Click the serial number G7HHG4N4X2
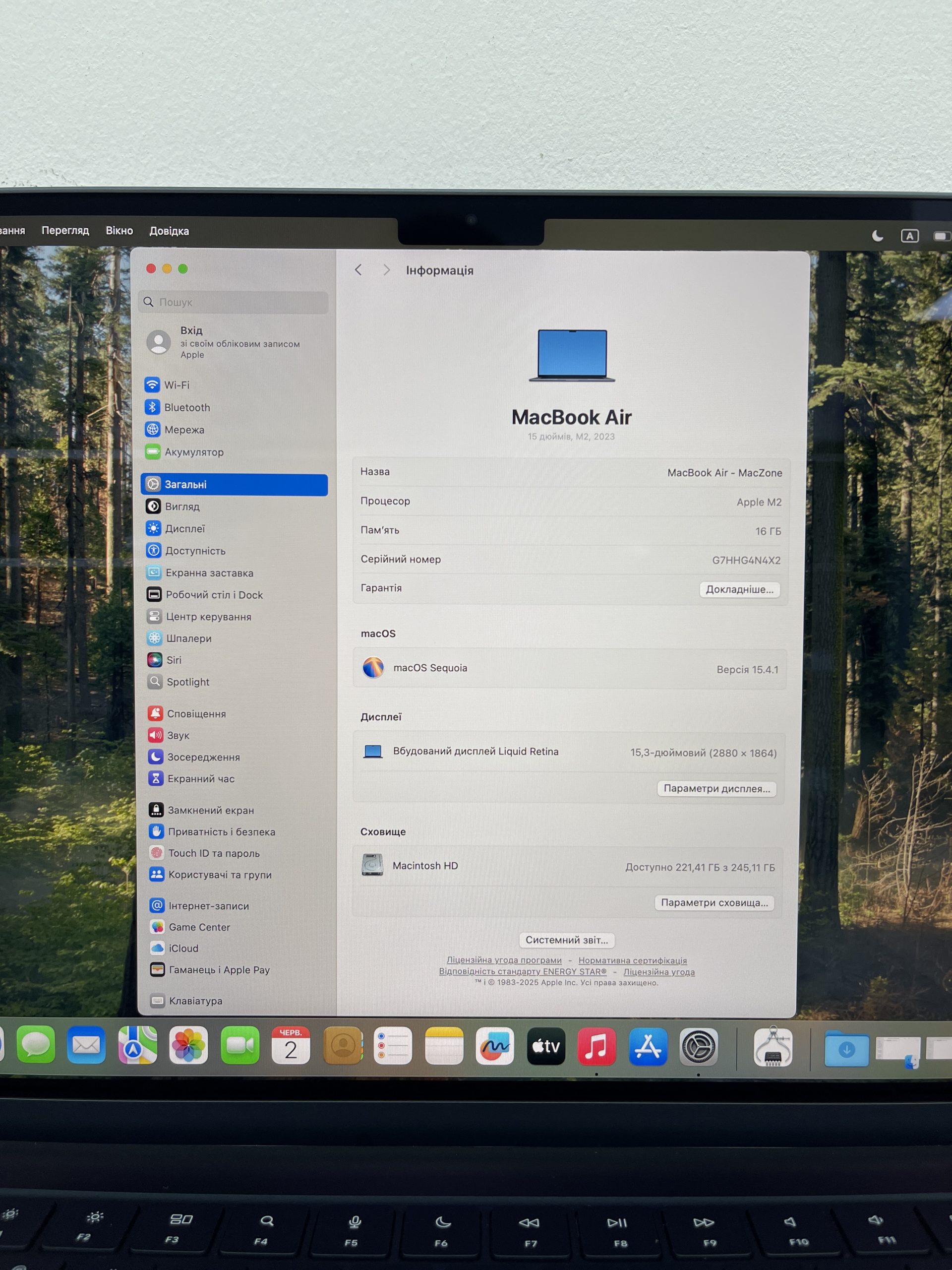Screen dimensions: 952x1270 pyautogui.click(x=746, y=561)
